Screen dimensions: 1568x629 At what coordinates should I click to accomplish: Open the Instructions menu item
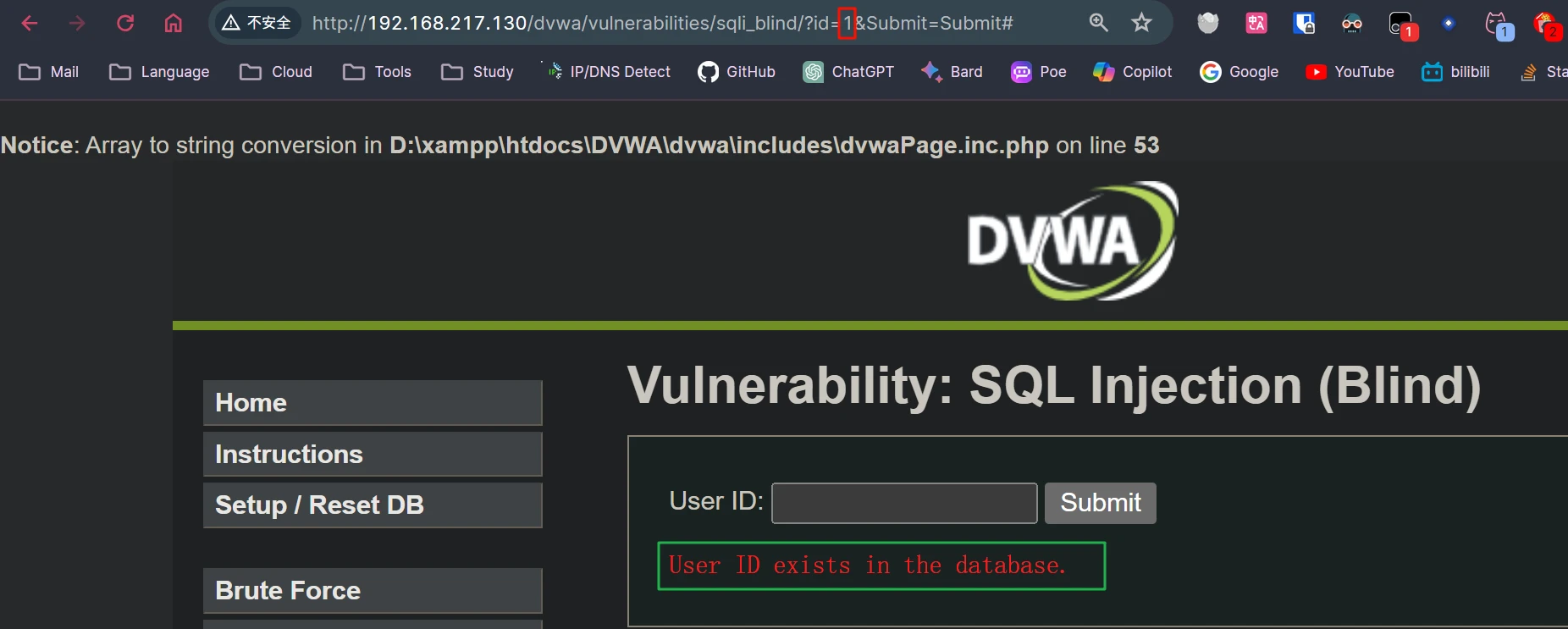point(373,455)
